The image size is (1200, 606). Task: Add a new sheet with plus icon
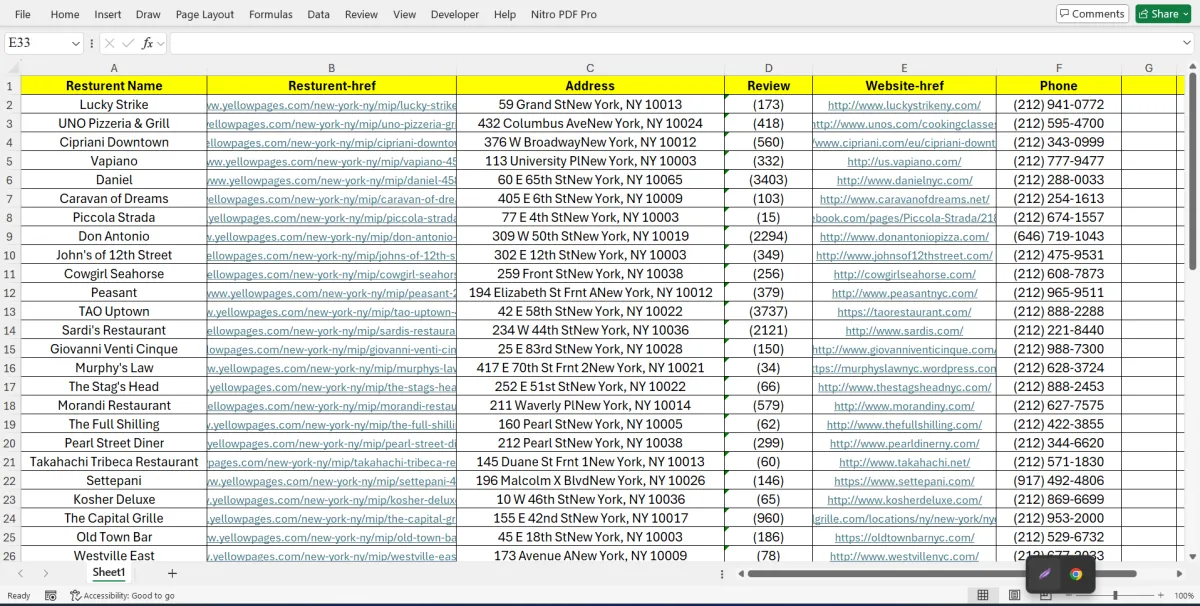(x=172, y=573)
